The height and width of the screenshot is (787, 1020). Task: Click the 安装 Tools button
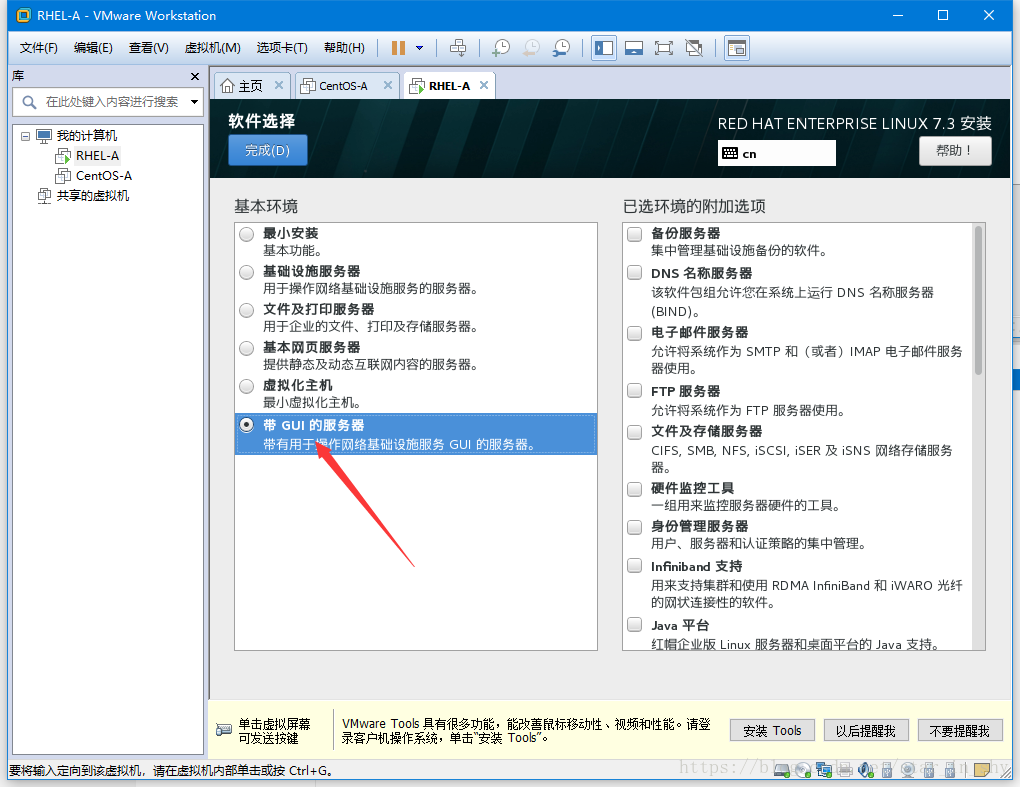pos(772,731)
